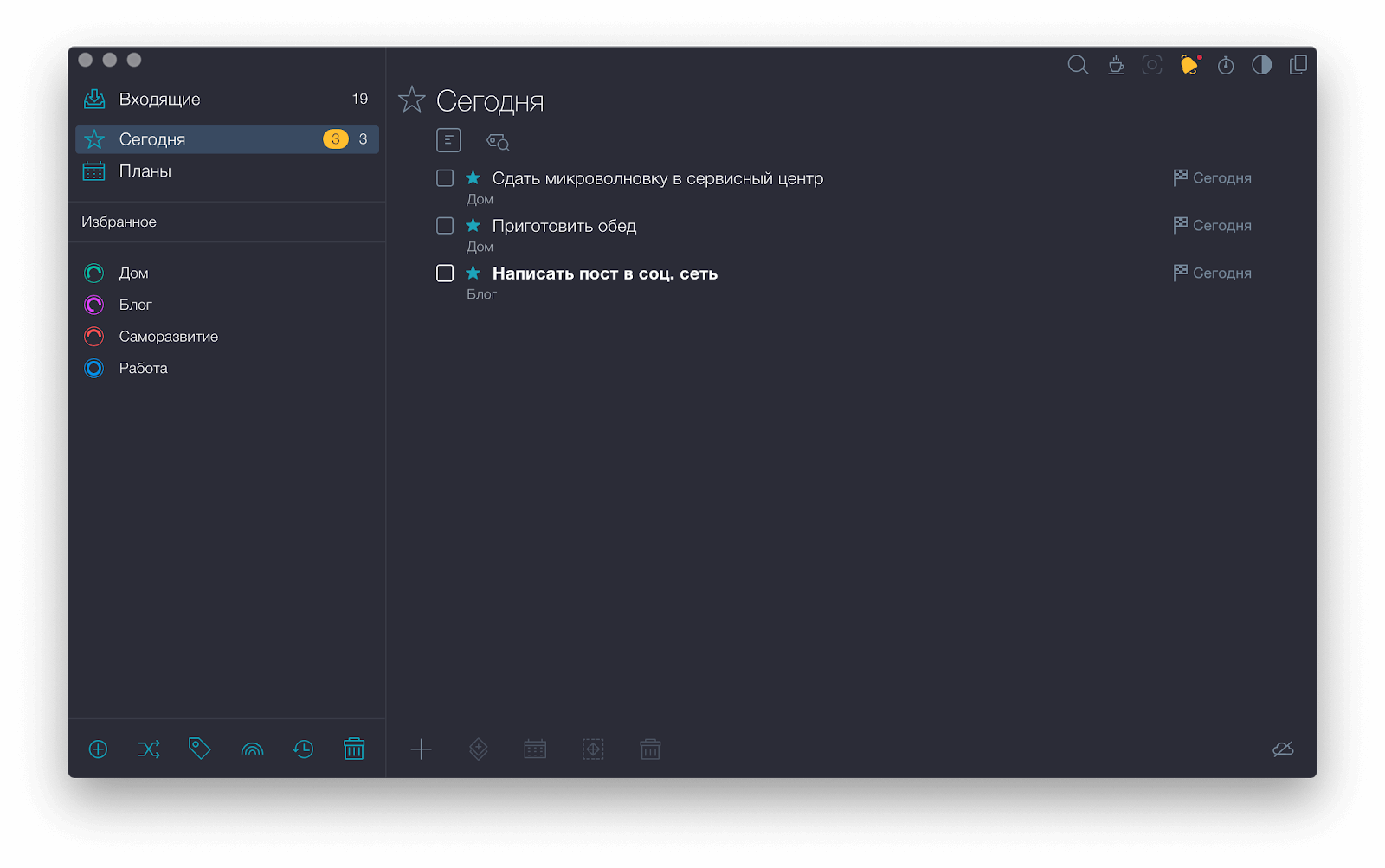
Task: Open the stopwatch timer icon
Action: (x=1226, y=65)
